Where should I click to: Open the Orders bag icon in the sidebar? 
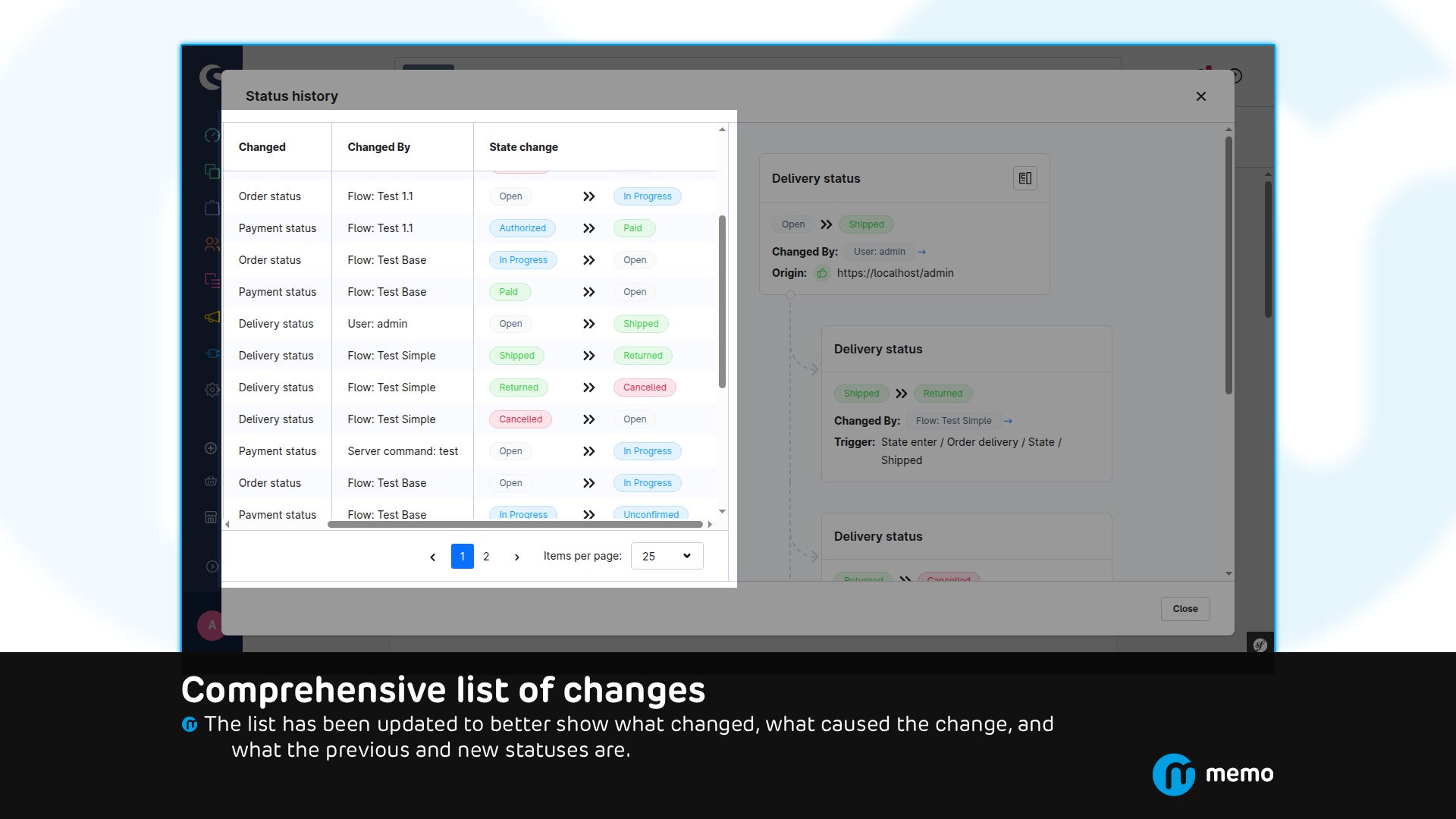(x=212, y=208)
